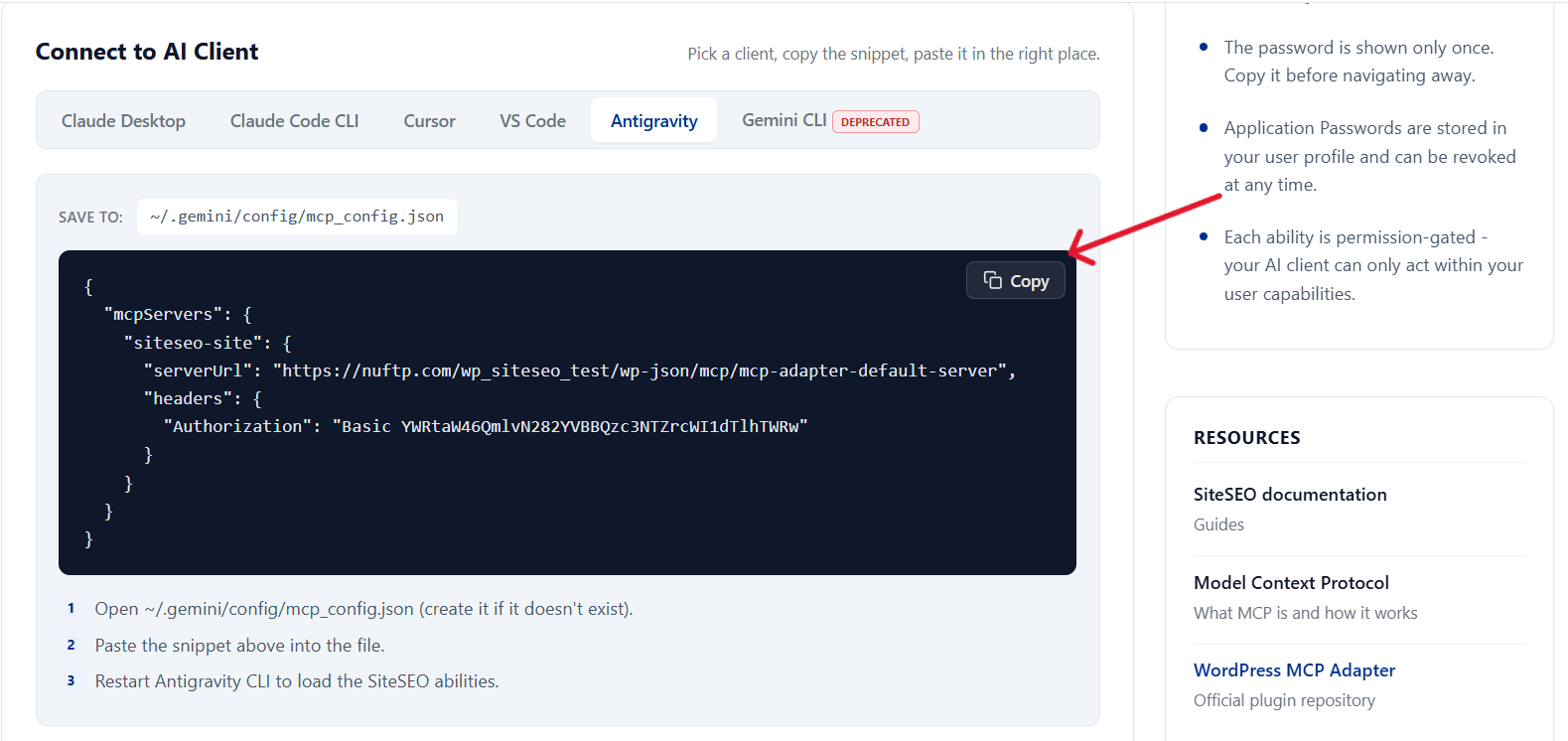Click 'Official plugin repository' description
The width and height of the screenshot is (1568, 741).
(x=1284, y=700)
